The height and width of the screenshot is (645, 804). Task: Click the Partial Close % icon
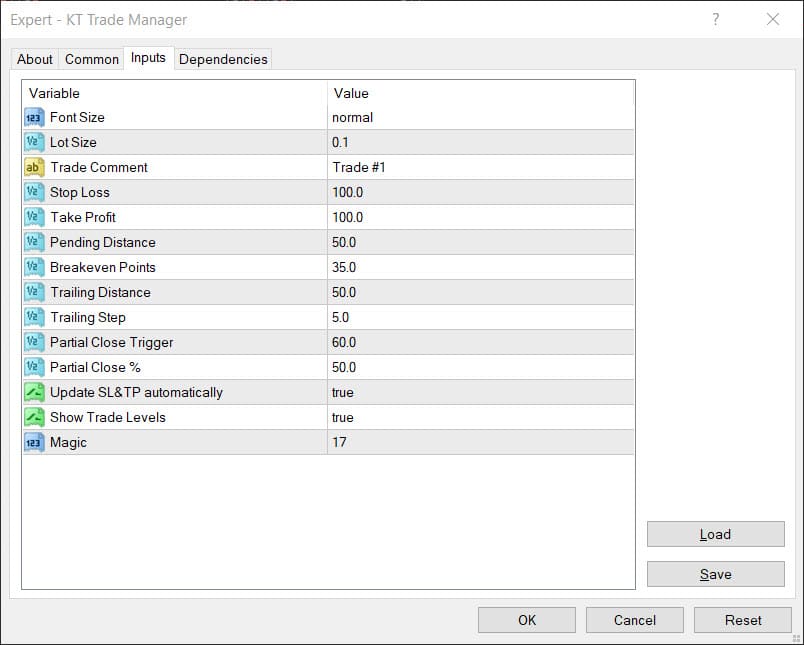[x=34, y=367]
